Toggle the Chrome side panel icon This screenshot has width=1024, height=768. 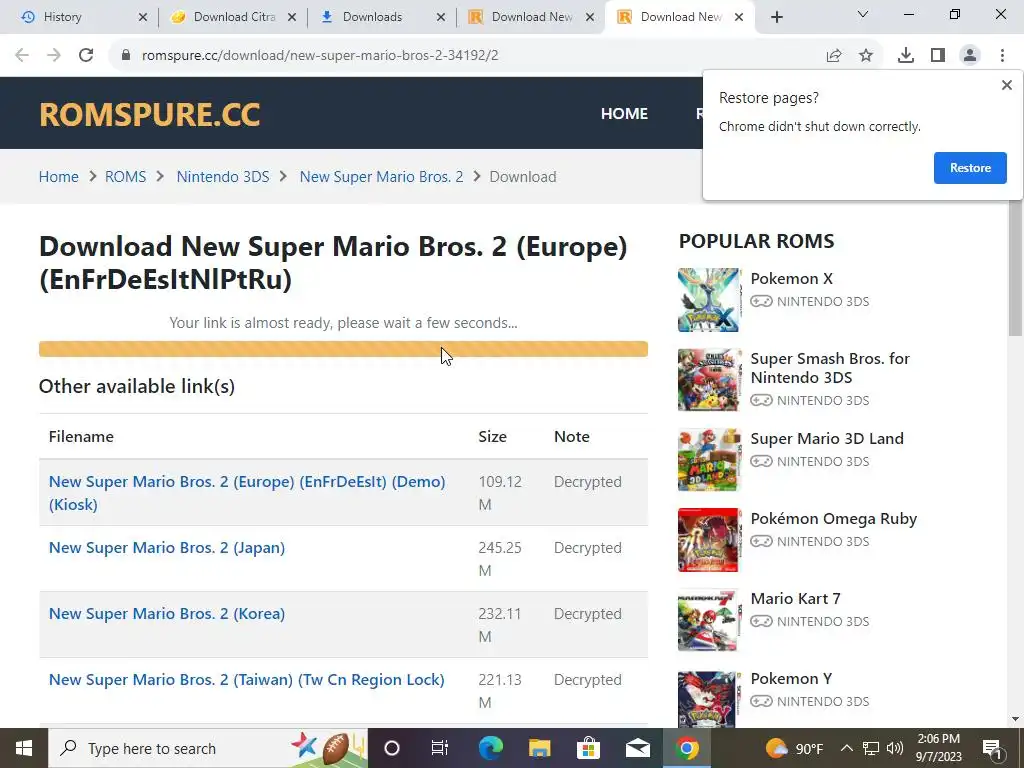coord(938,56)
